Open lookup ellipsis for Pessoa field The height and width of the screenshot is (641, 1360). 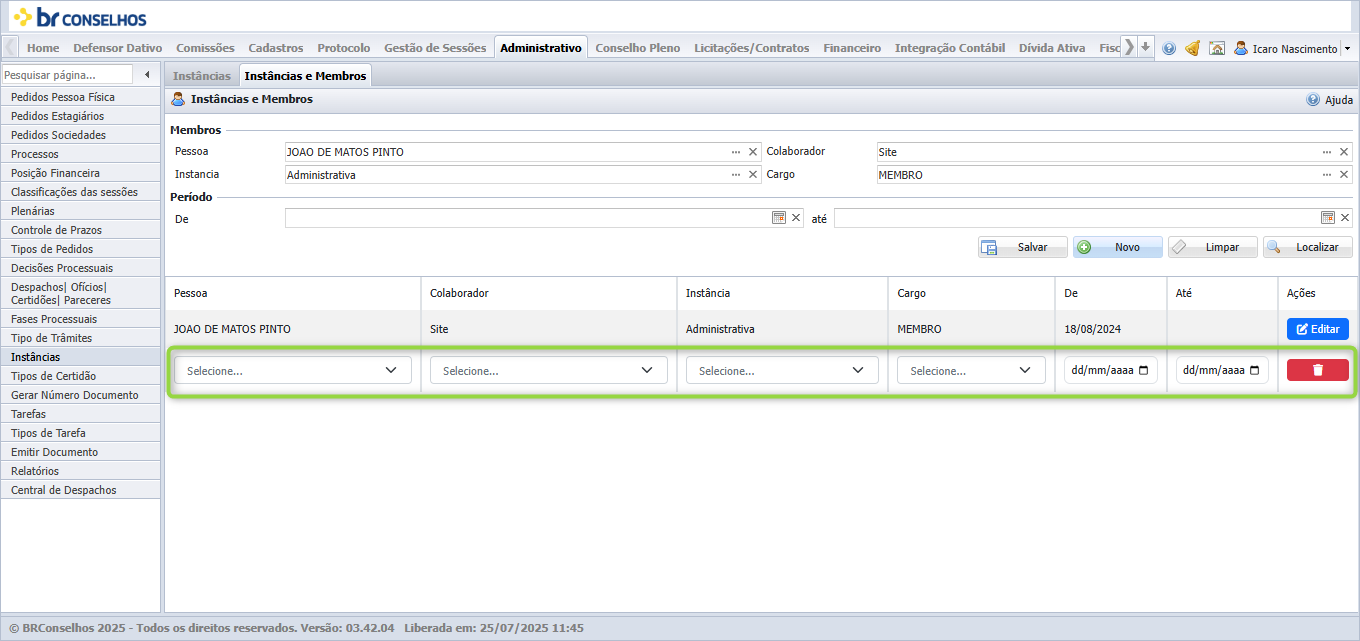pyautogui.click(x=736, y=152)
